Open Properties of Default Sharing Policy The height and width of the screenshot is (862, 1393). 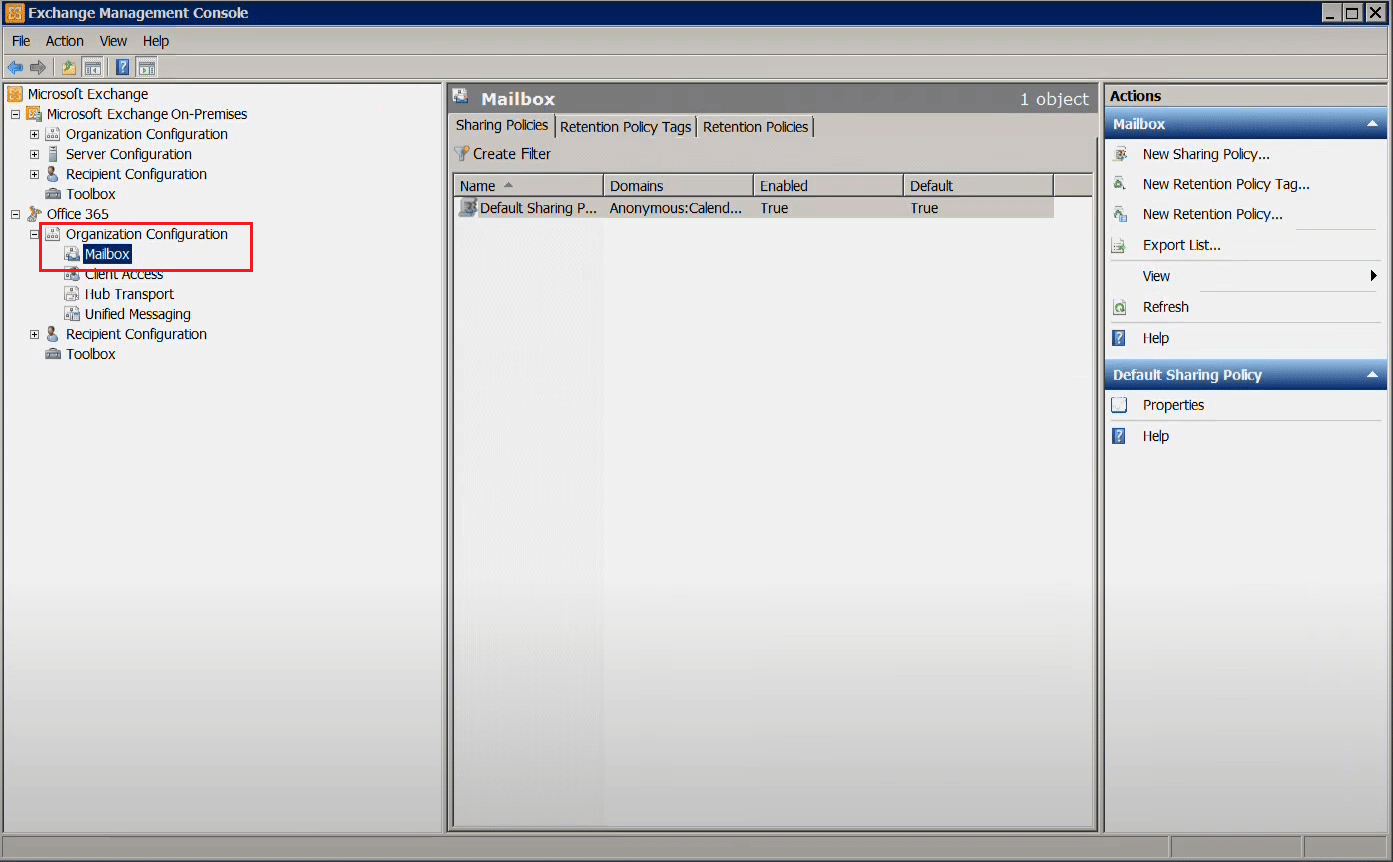tap(1173, 405)
